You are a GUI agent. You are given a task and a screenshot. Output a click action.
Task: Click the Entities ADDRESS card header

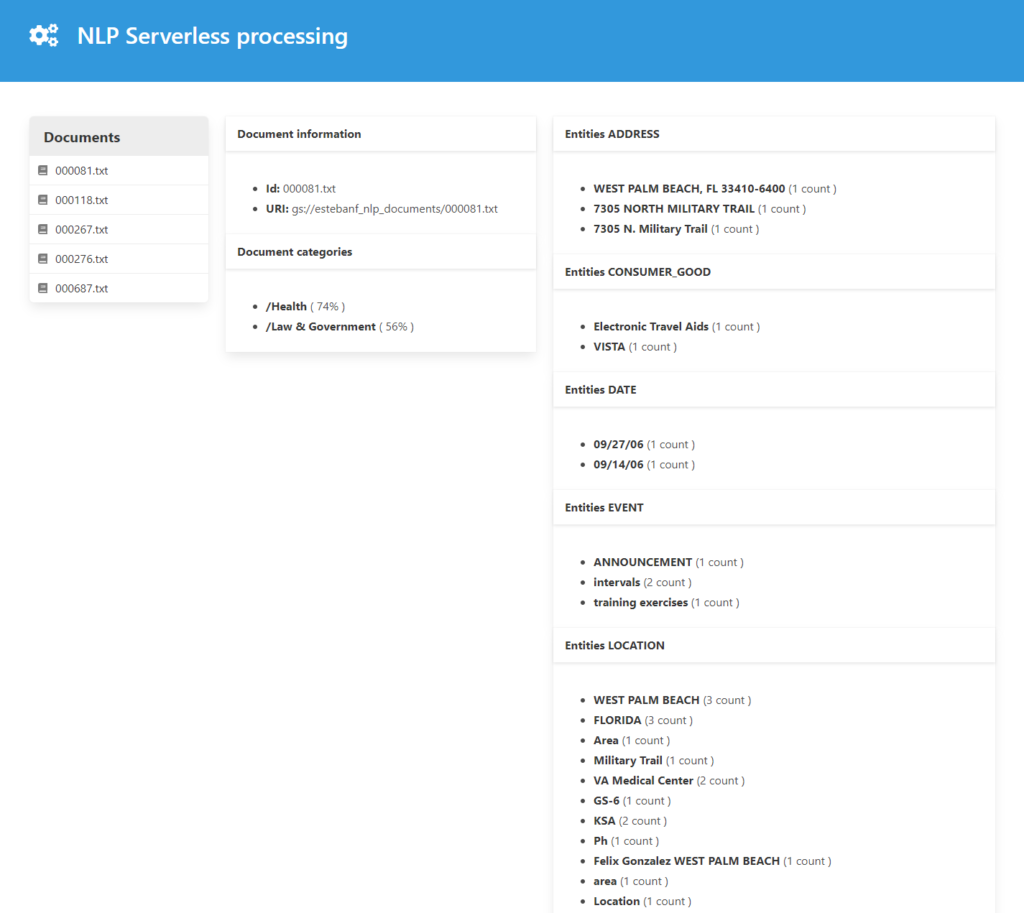coord(774,134)
